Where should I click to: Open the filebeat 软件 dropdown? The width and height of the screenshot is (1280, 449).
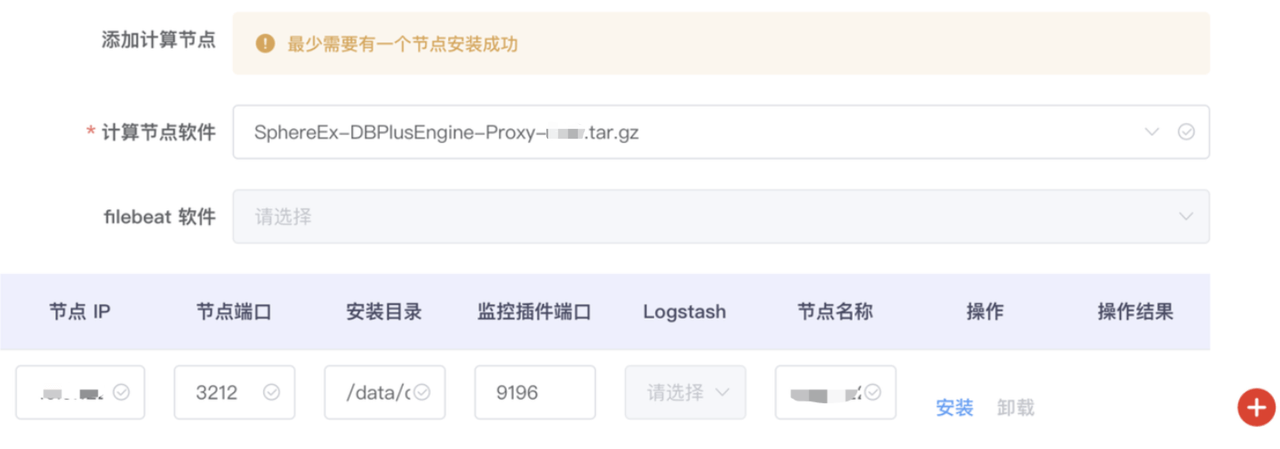click(x=720, y=216)
